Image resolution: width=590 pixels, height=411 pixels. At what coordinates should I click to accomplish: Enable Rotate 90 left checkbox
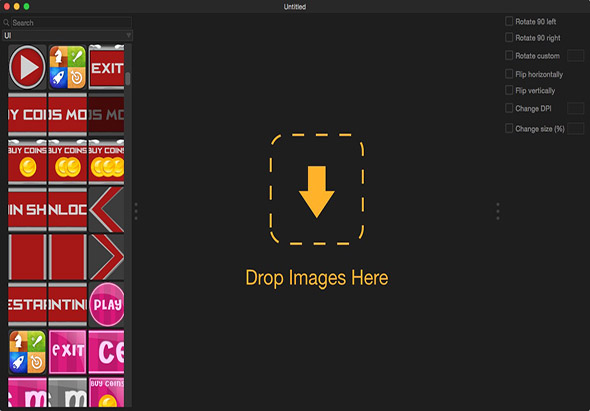tap(509, 21)
